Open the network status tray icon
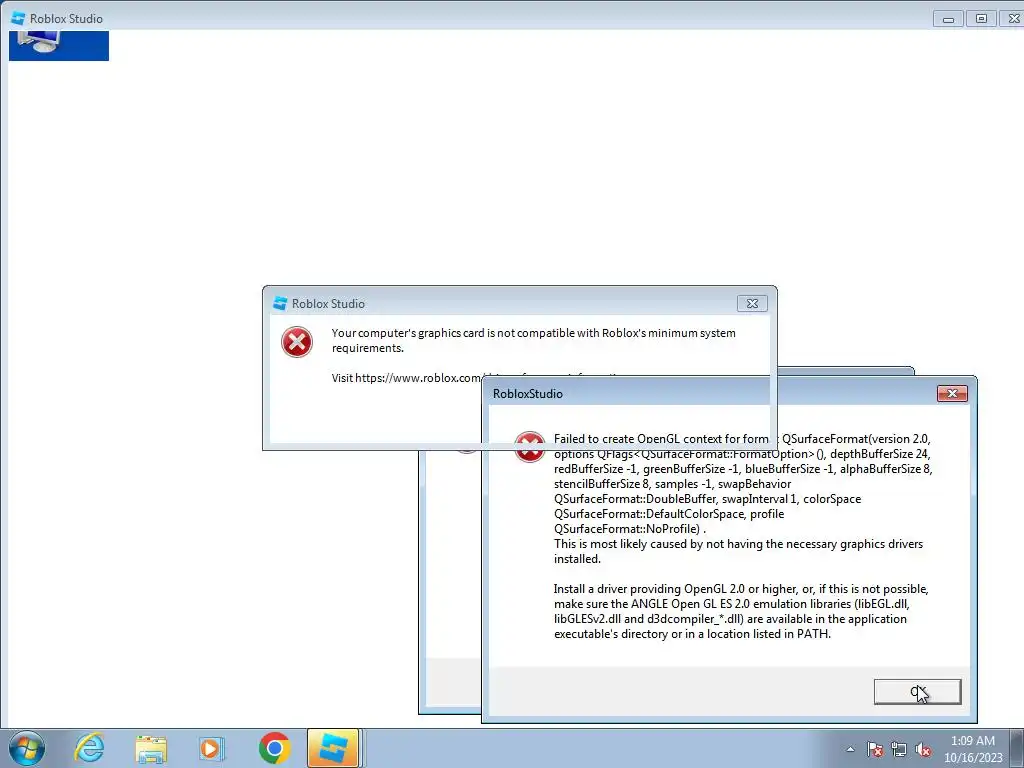 tap(899, 749)
